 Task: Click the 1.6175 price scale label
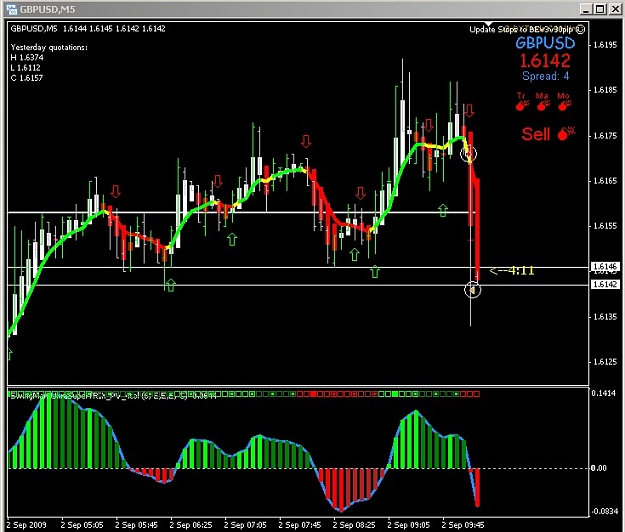pyautogui.click(x=605, y=135)
